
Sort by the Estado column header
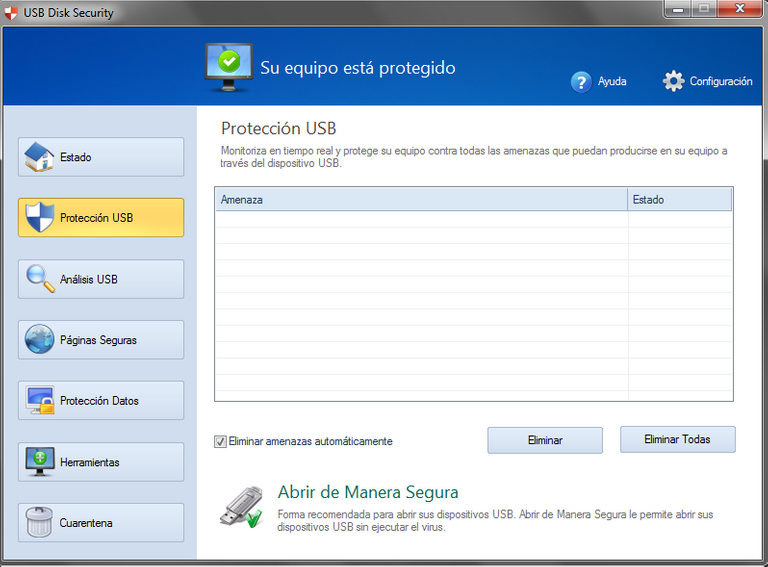pos(680,200)
